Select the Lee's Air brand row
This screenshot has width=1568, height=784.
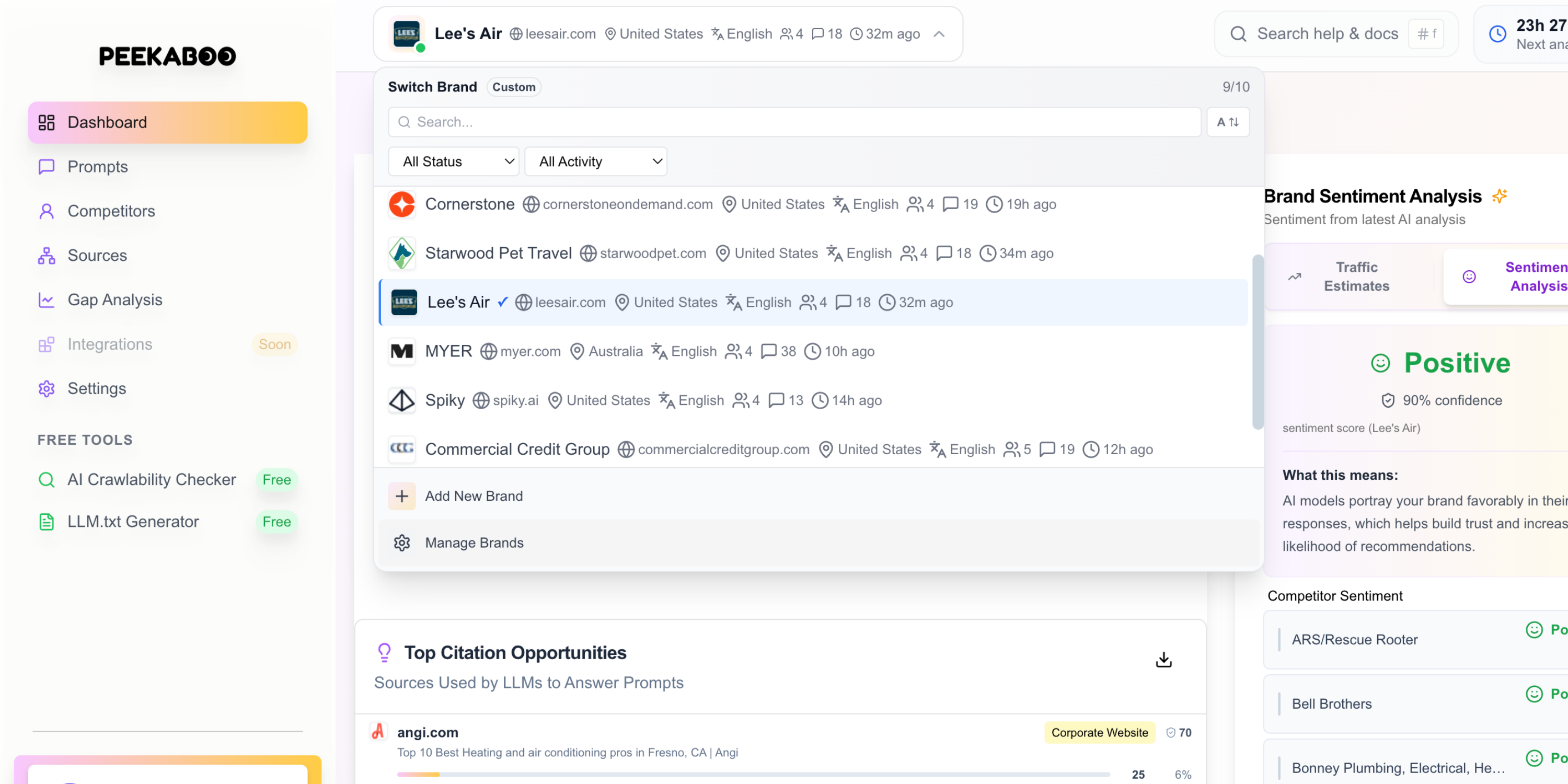tap(813, 303)
